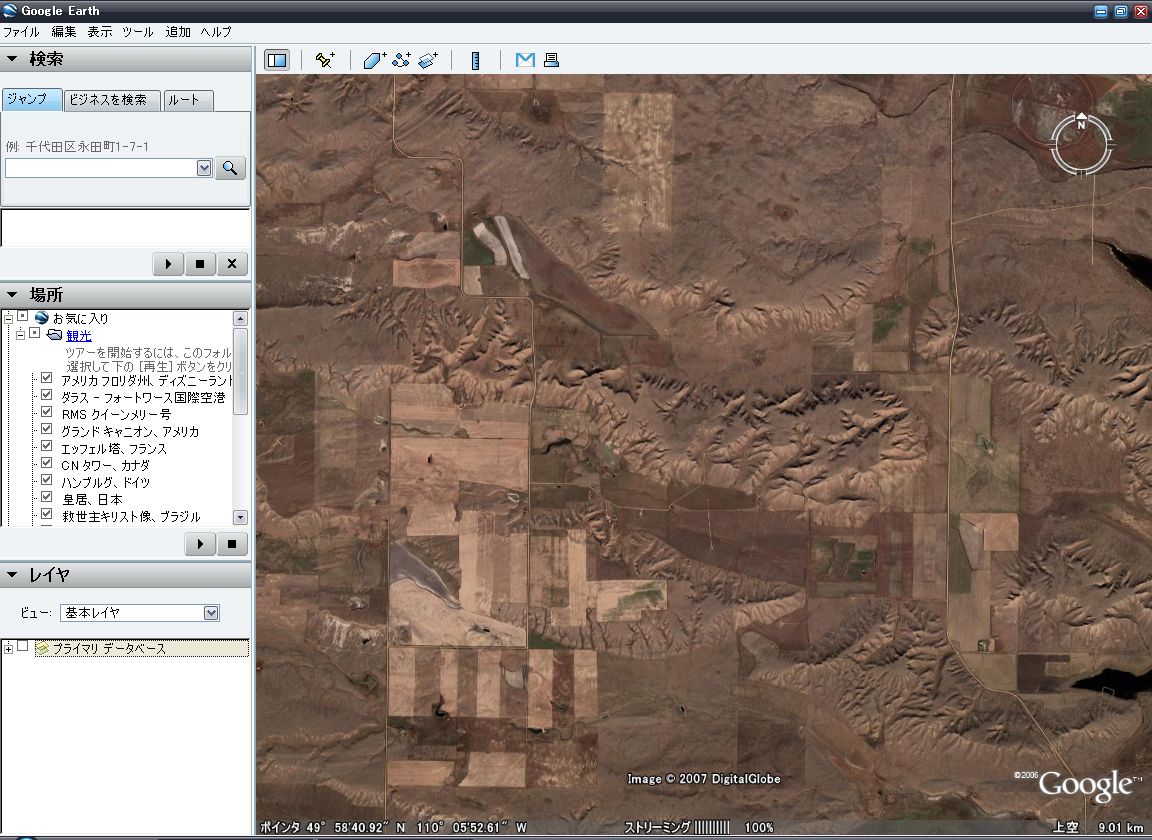Collapse the 観光 tree node
The height and width of the screenshot is (840, 1152).
(x=21, y=335)
